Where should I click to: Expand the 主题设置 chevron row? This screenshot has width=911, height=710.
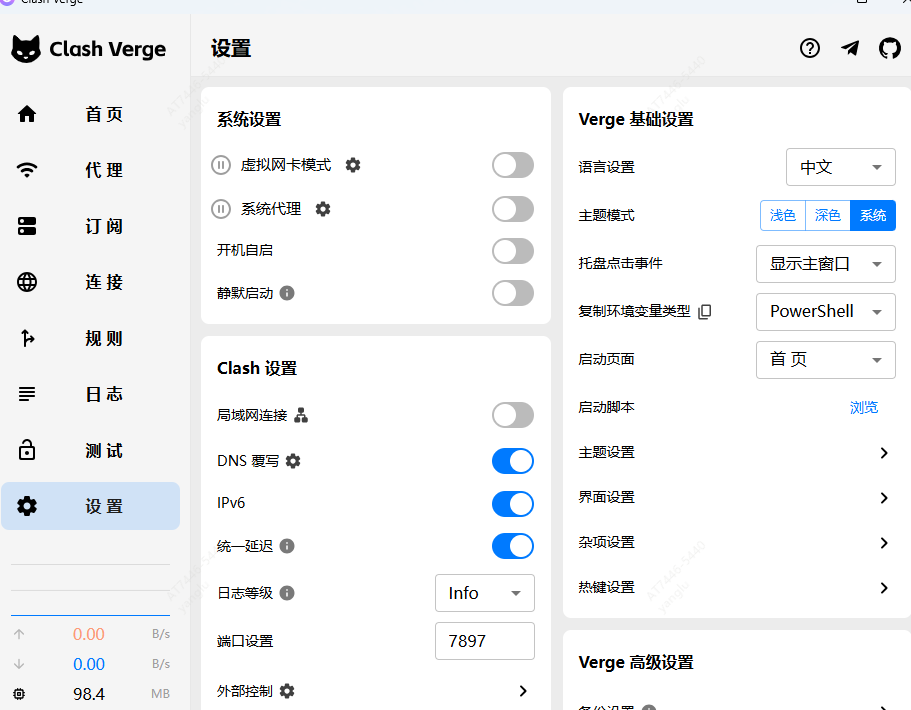(x=883, y=453)
